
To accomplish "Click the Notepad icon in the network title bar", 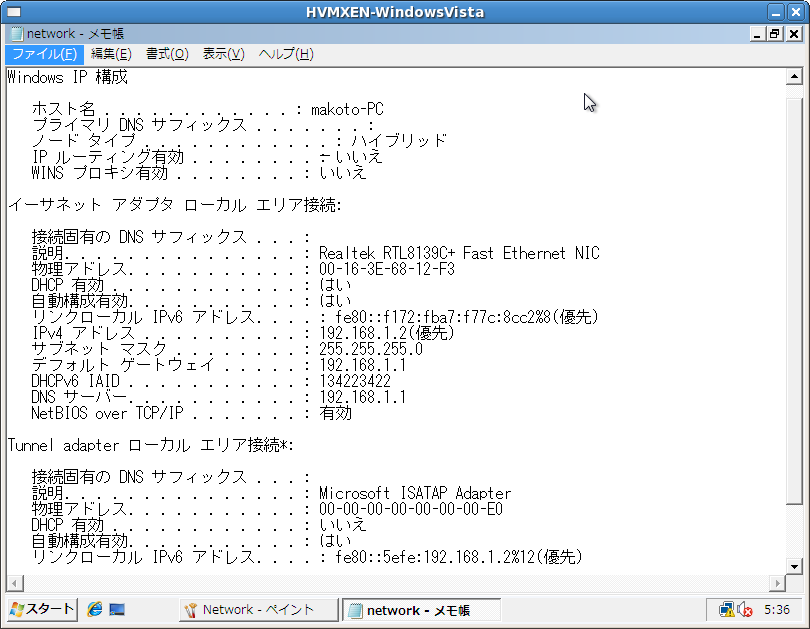I will (x=15, y=34).
